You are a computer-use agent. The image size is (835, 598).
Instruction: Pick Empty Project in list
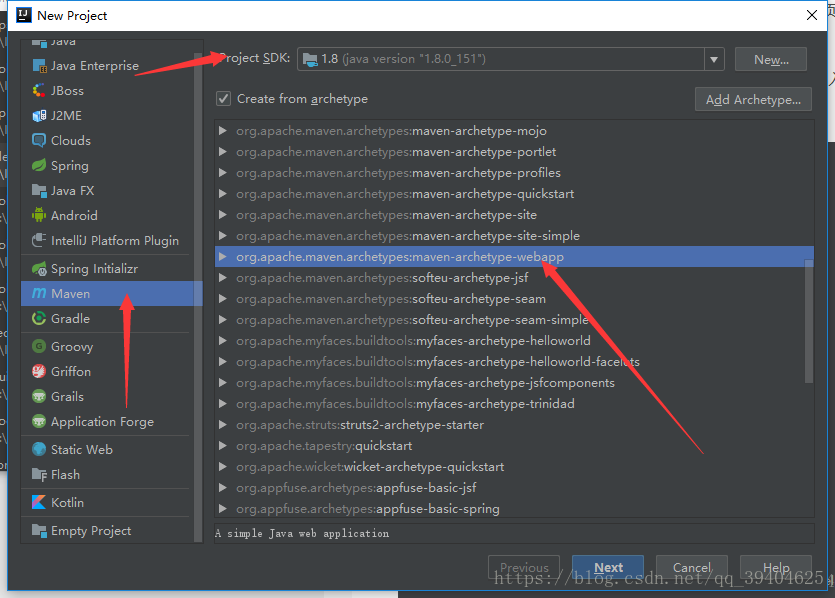pos(108,530)
